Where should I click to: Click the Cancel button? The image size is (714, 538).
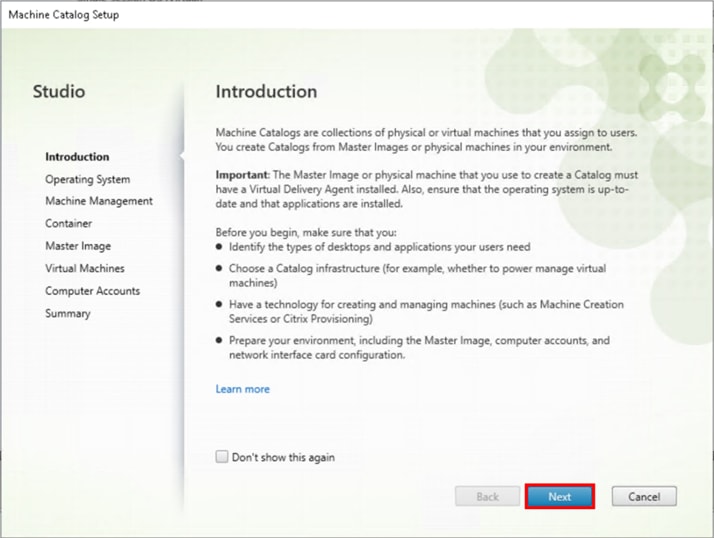(644, 496)
